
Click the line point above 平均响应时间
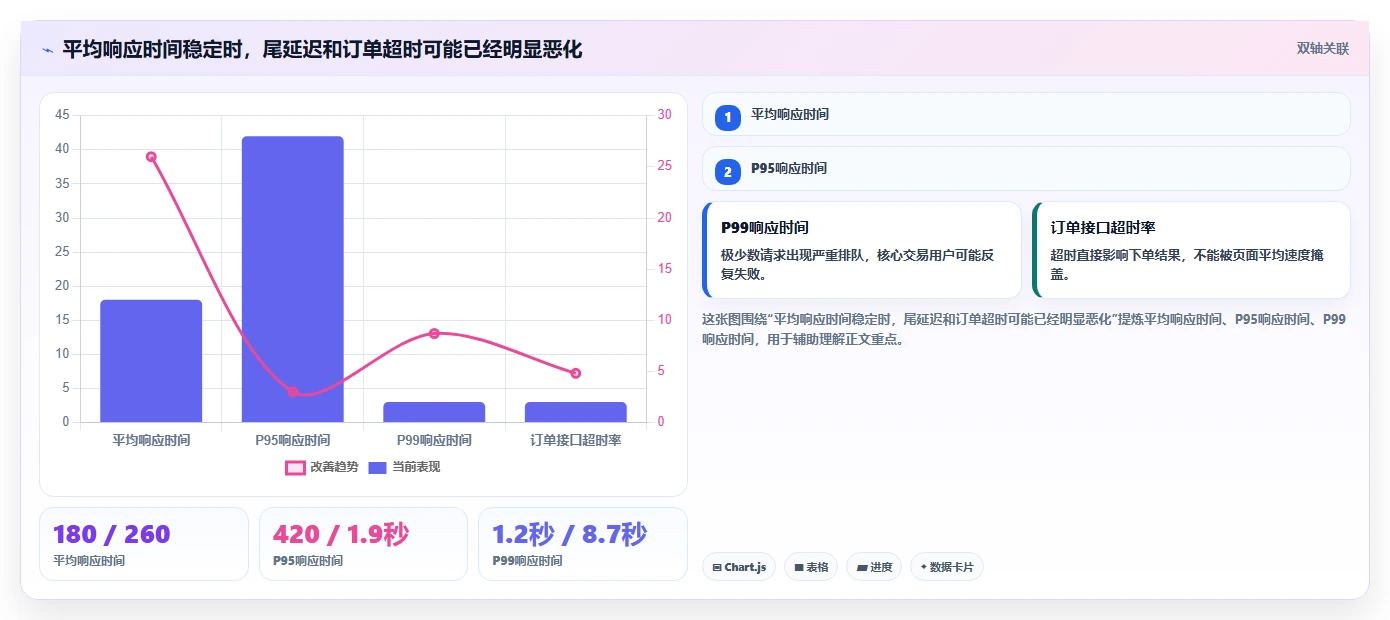(x=151, y=157)
